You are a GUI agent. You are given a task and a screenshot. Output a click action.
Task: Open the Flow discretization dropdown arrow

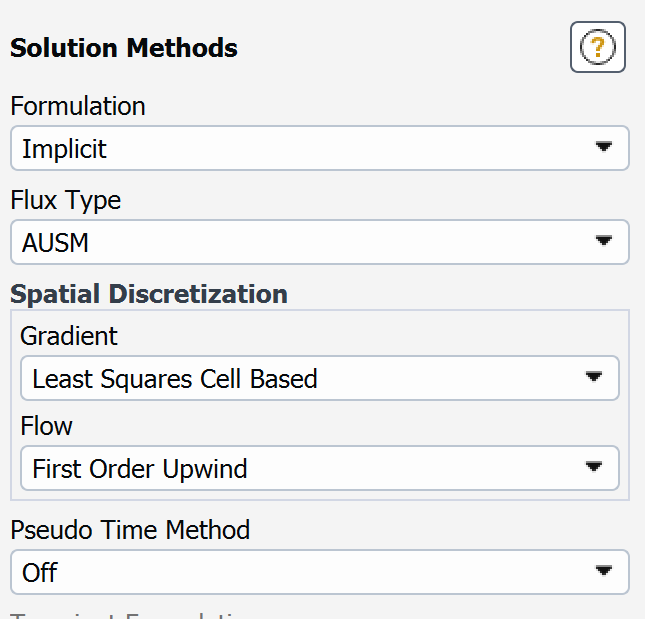pyautogui.click(x=594, y=467)
